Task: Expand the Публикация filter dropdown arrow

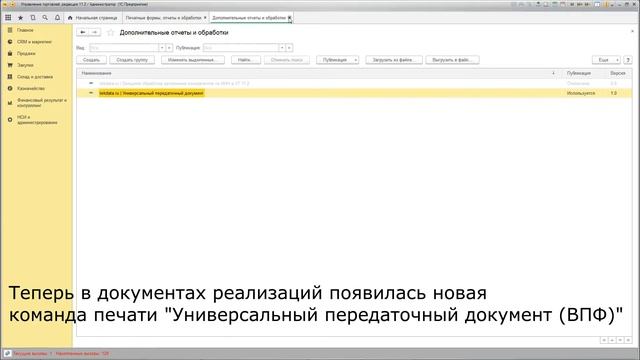Action: [x=282, y=48]
